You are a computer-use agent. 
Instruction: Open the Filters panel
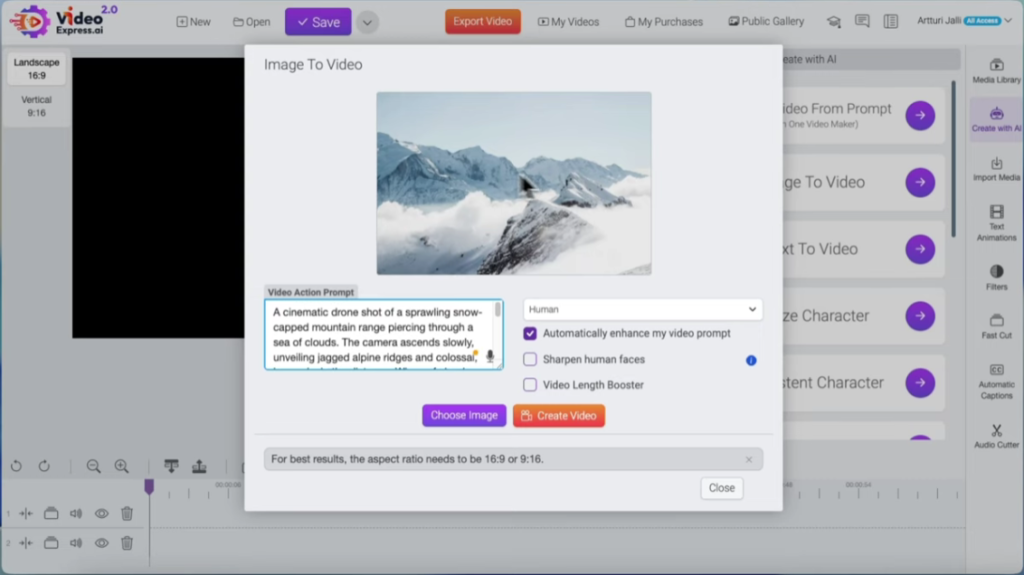[x=996, y=277]
